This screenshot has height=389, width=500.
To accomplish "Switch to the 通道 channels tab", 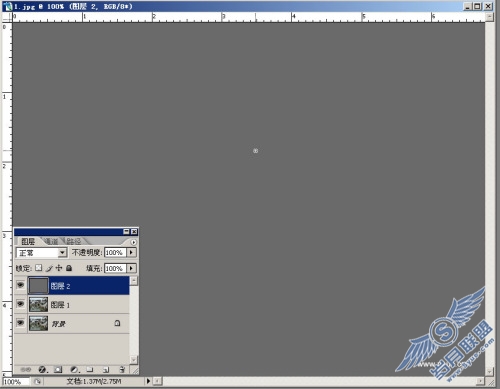I will pos(51,241).
